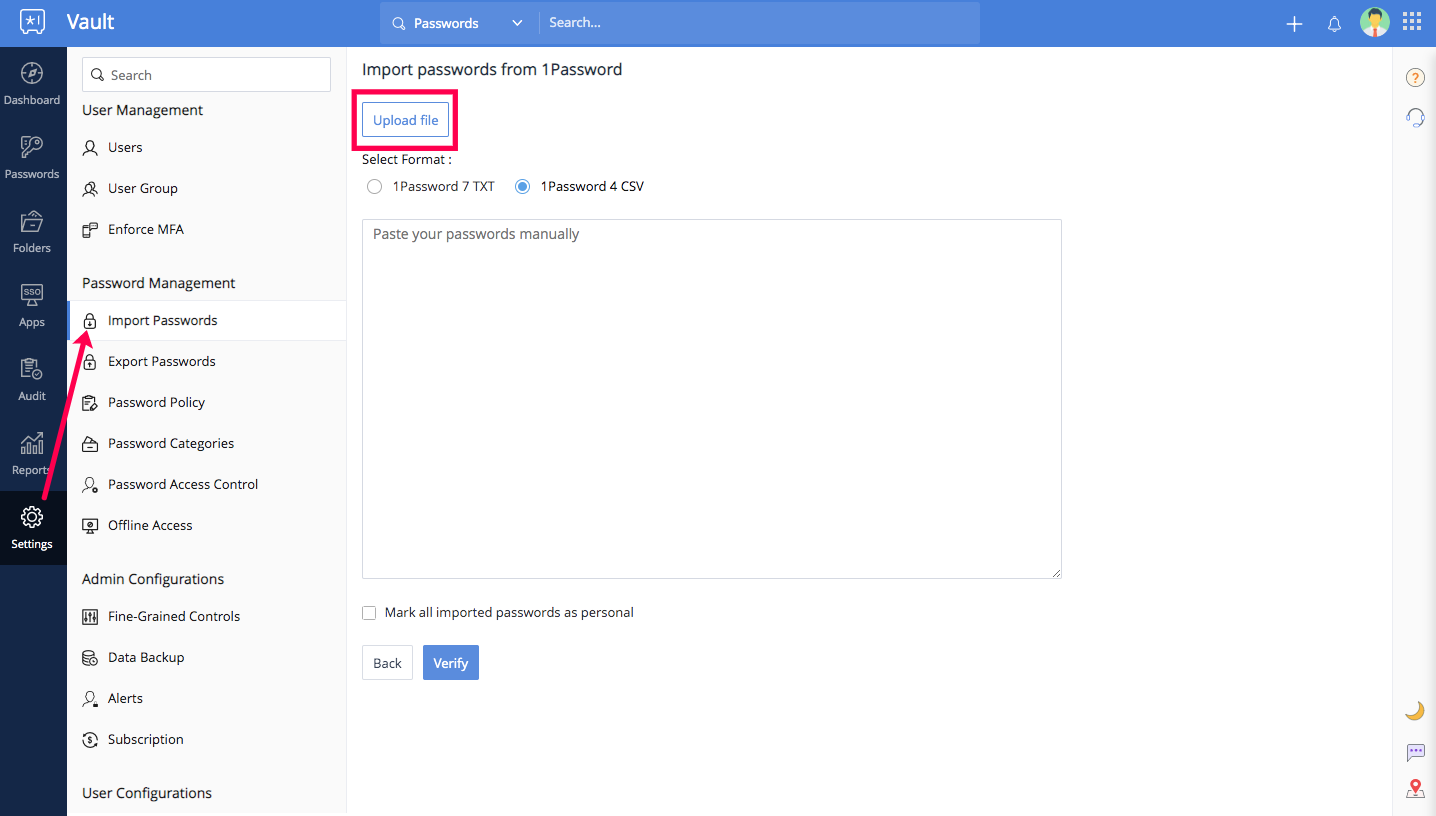Click the Admin Configurations section heading
1436x816 pixels.
(x=153, y=579)
